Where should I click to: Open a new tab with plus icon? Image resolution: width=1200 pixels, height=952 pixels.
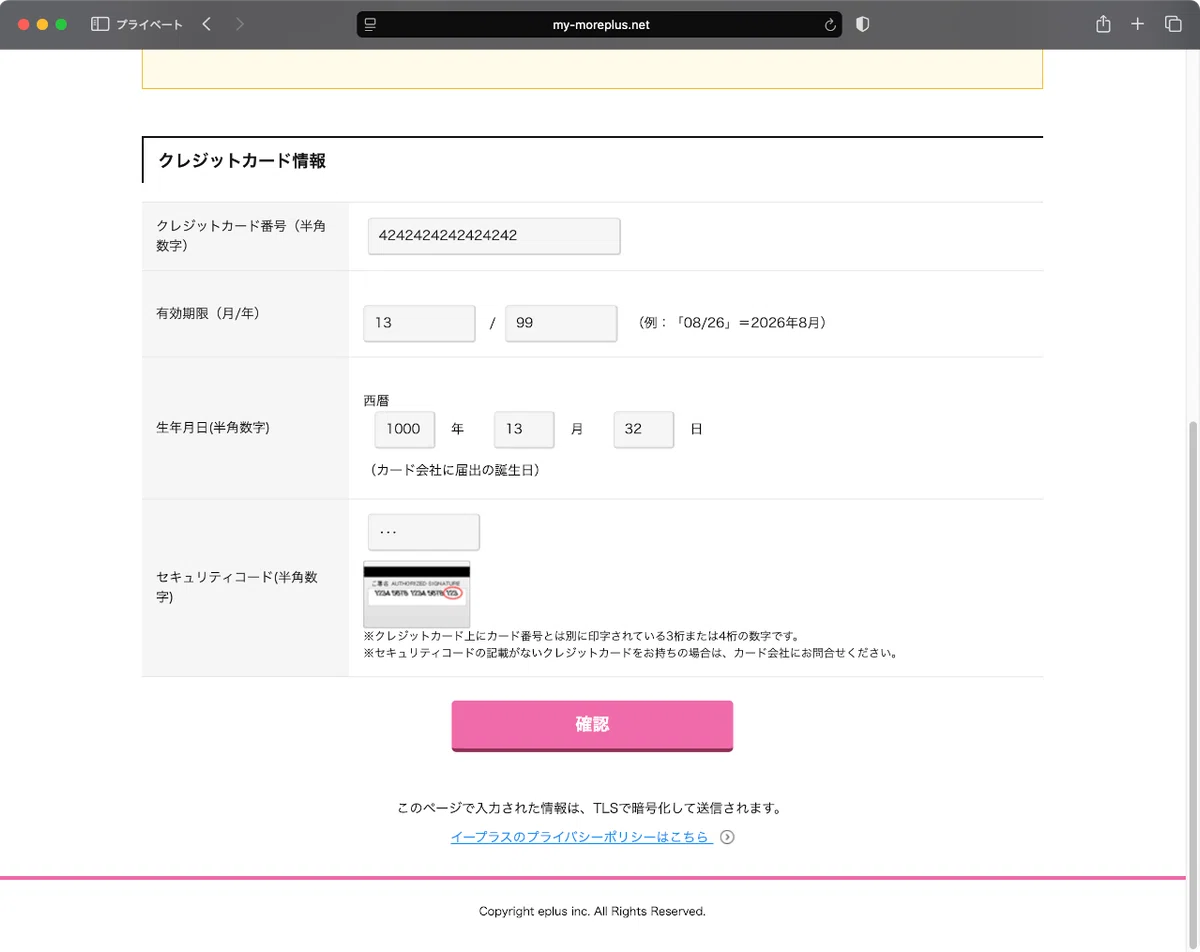pyautogui.click(x=1137, y=24)
